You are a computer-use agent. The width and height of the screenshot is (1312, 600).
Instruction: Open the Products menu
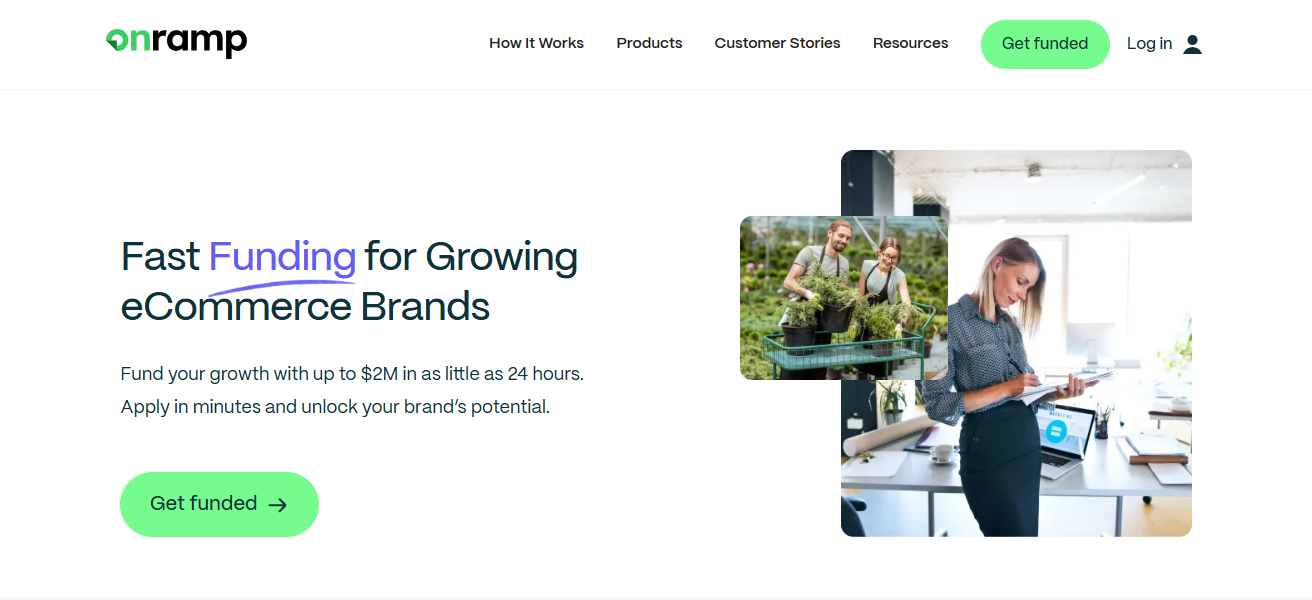coord(649,43)
